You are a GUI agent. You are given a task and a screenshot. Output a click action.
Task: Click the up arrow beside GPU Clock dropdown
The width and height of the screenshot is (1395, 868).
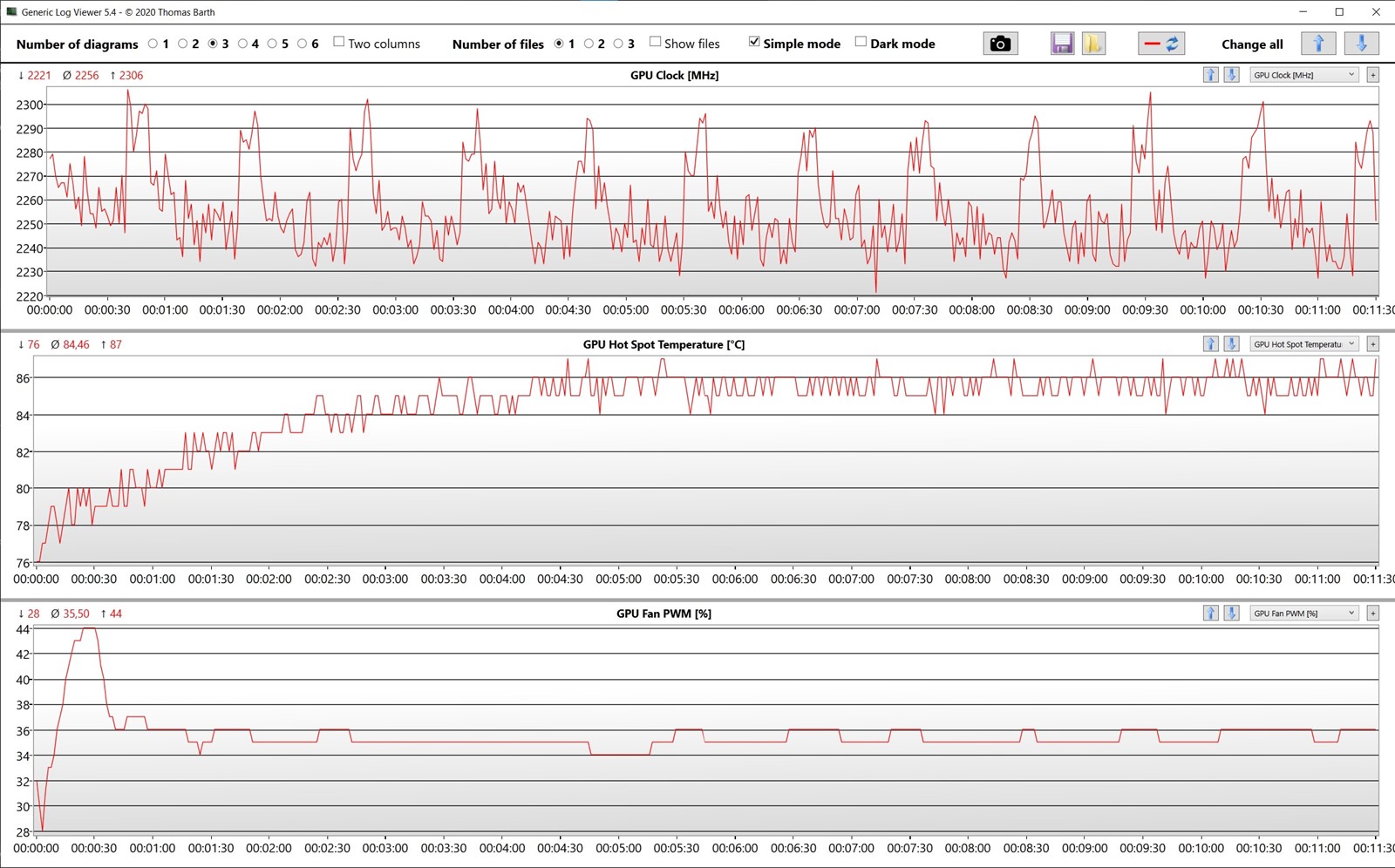[x=1210, y=75]
